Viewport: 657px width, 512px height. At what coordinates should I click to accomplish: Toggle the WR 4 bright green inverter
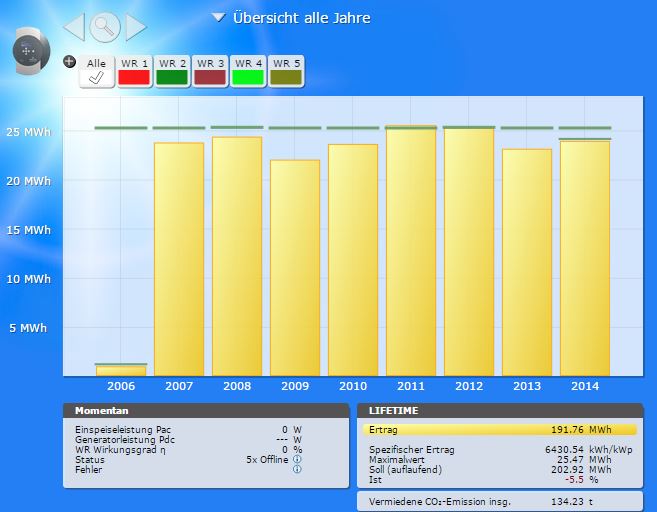tap(248, 71)
